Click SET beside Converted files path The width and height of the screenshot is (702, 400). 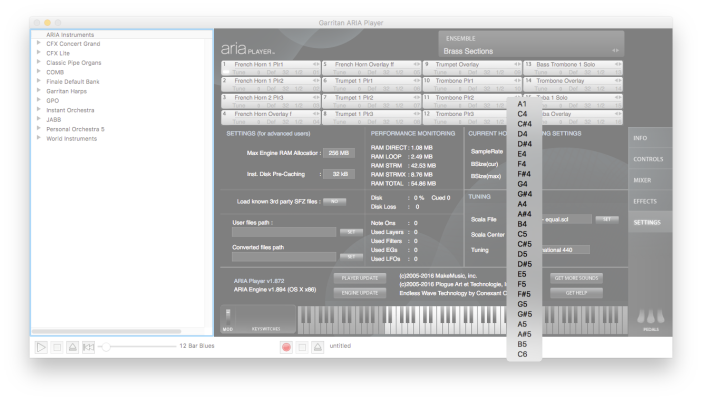[x=351, y=256]
